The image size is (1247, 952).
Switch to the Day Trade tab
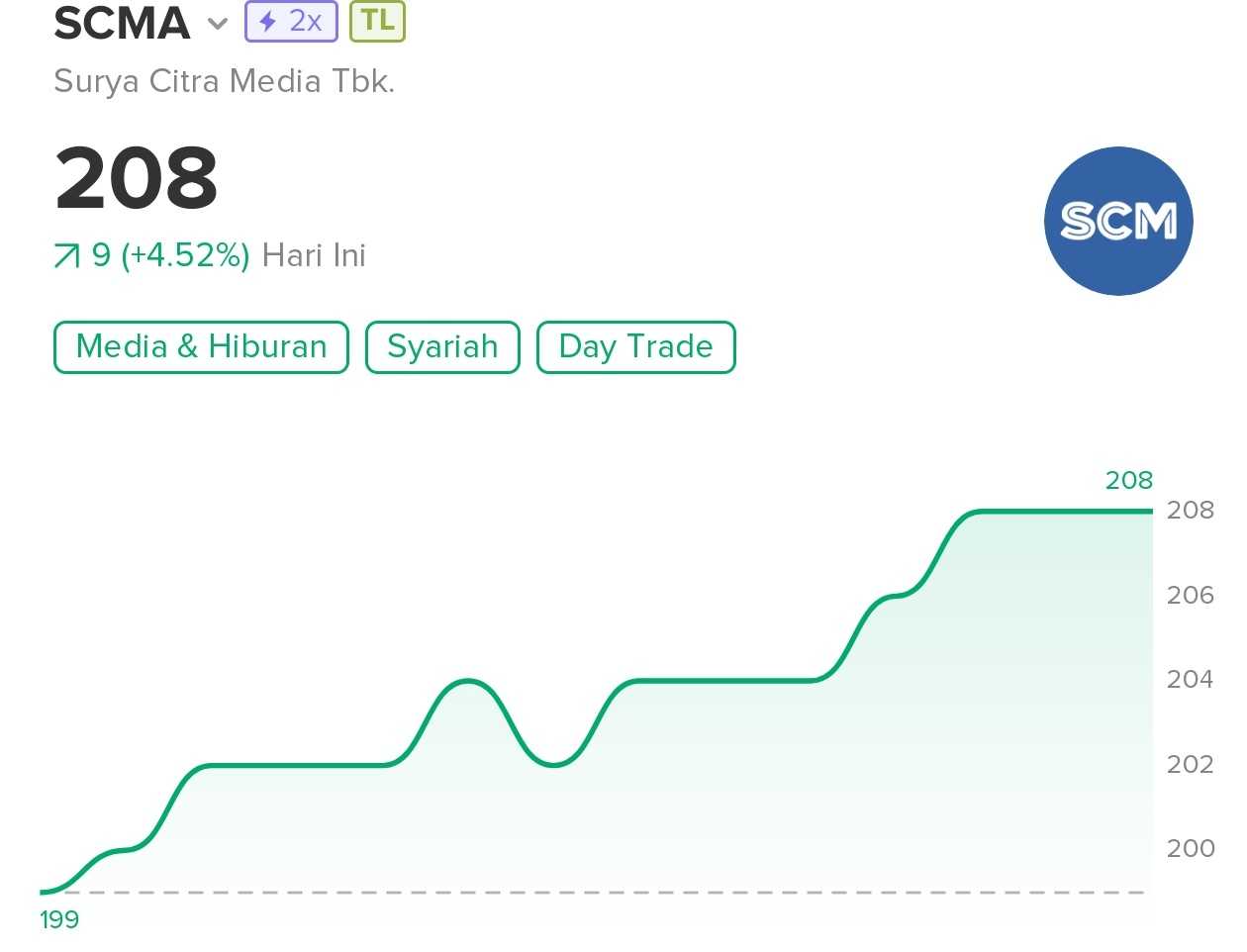point(635,346)
